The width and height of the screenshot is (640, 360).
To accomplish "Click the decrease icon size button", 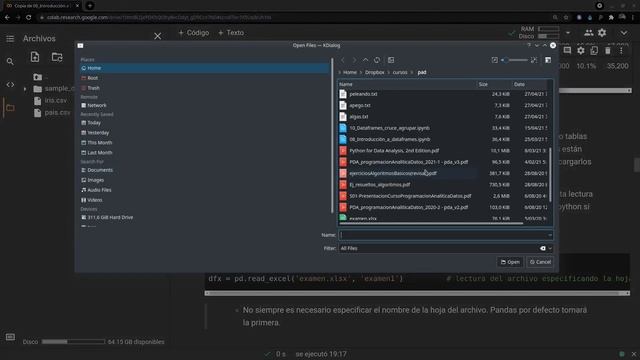I will pos(495,60).
